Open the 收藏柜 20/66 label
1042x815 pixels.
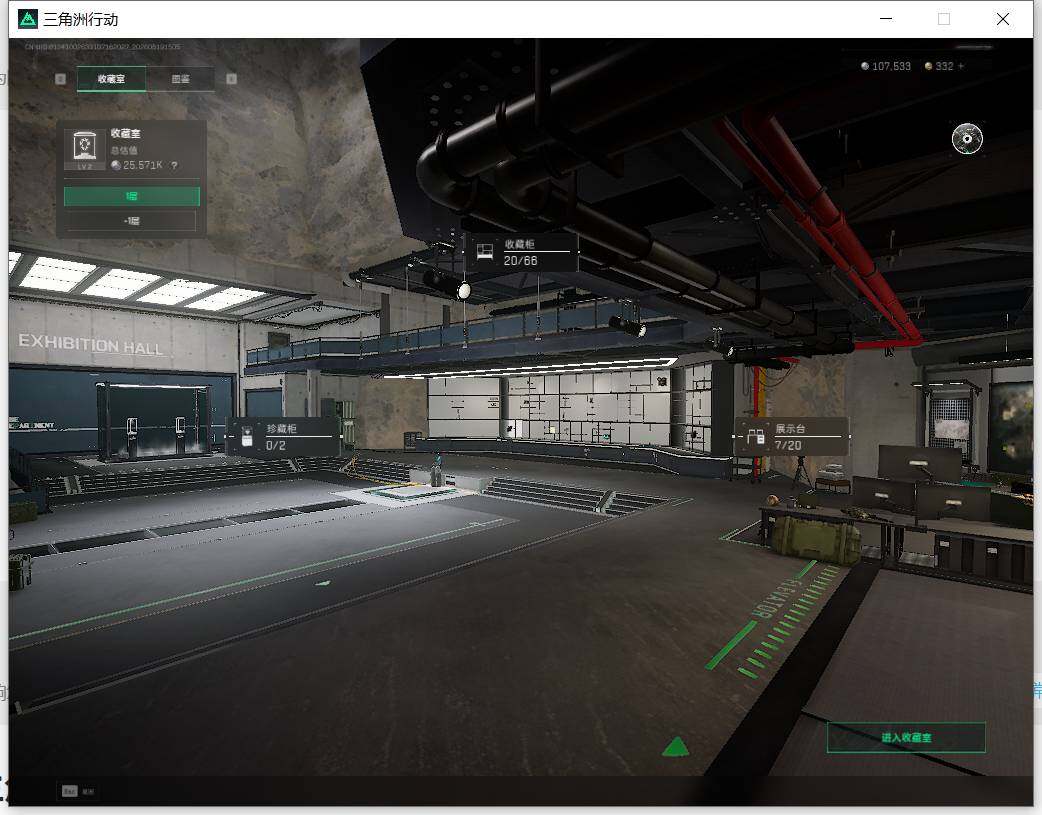click(522, 252)
